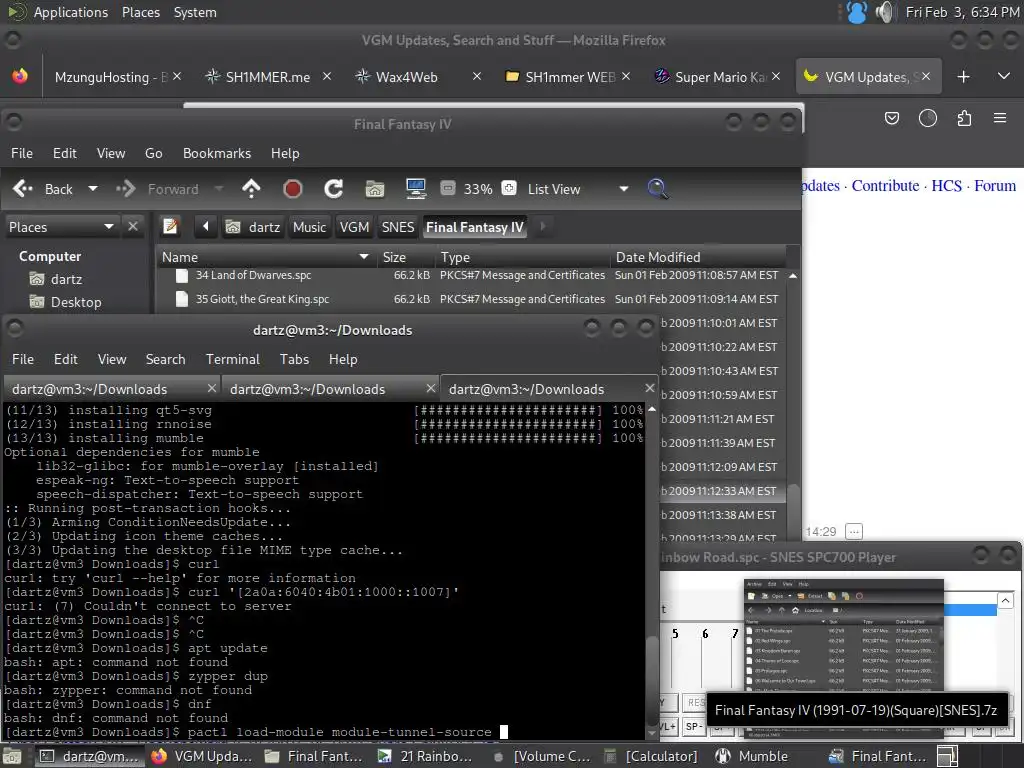The width and height of the screenshot is (1024, 768).
Task: Zoom in using the plus icon
Action: click(x=509, y=189)
